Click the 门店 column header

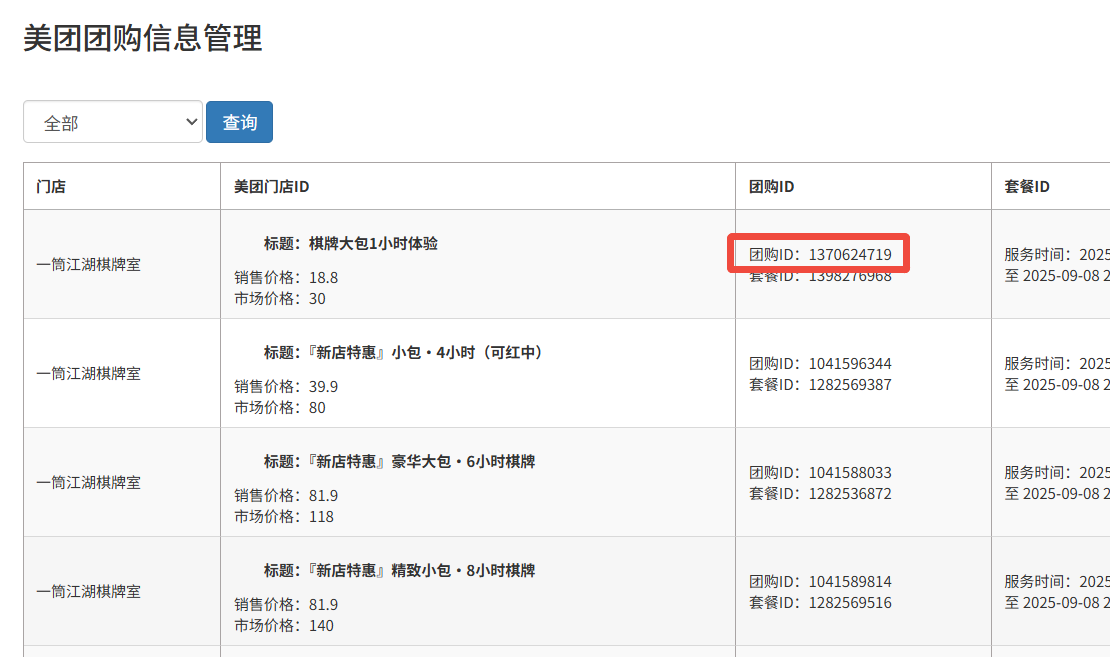point(51,186)
